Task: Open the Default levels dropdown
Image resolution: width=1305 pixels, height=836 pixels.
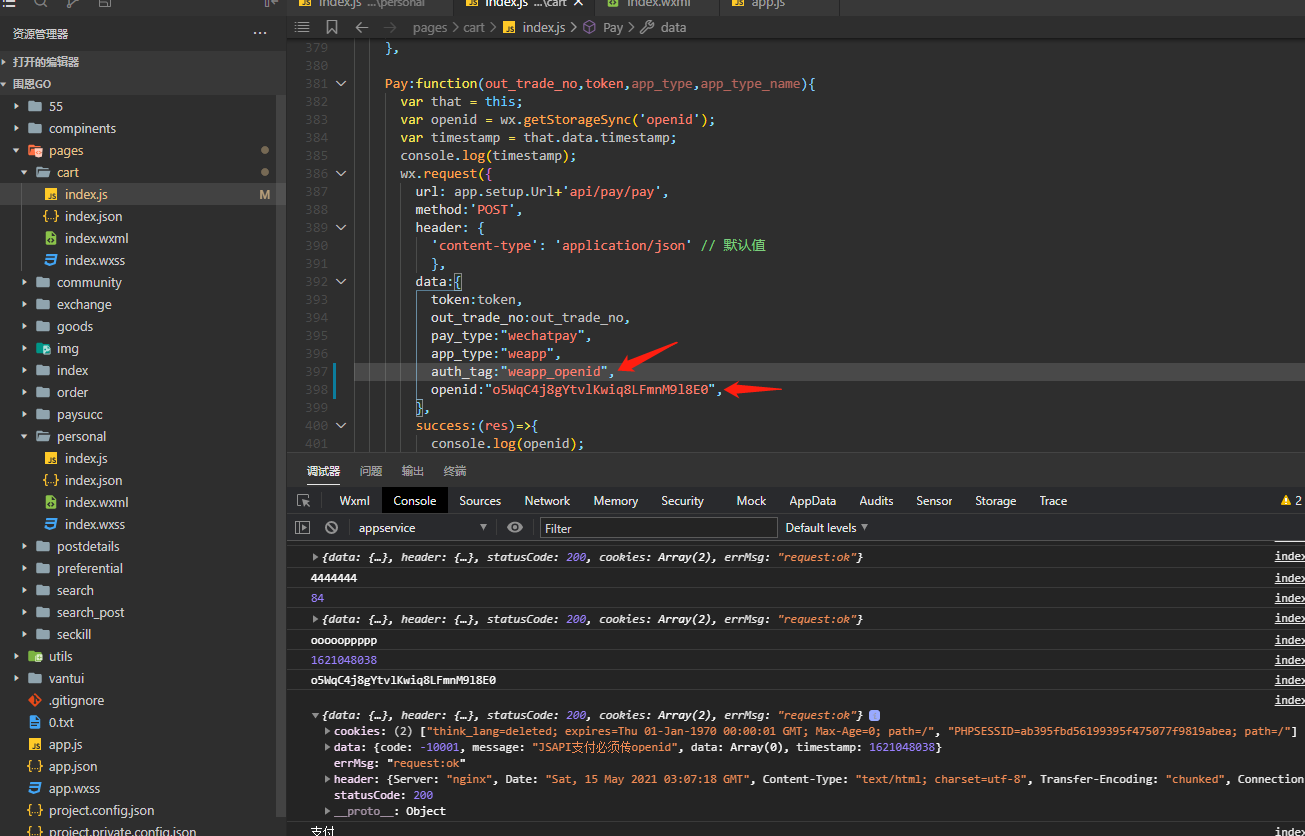Action: 827,527
